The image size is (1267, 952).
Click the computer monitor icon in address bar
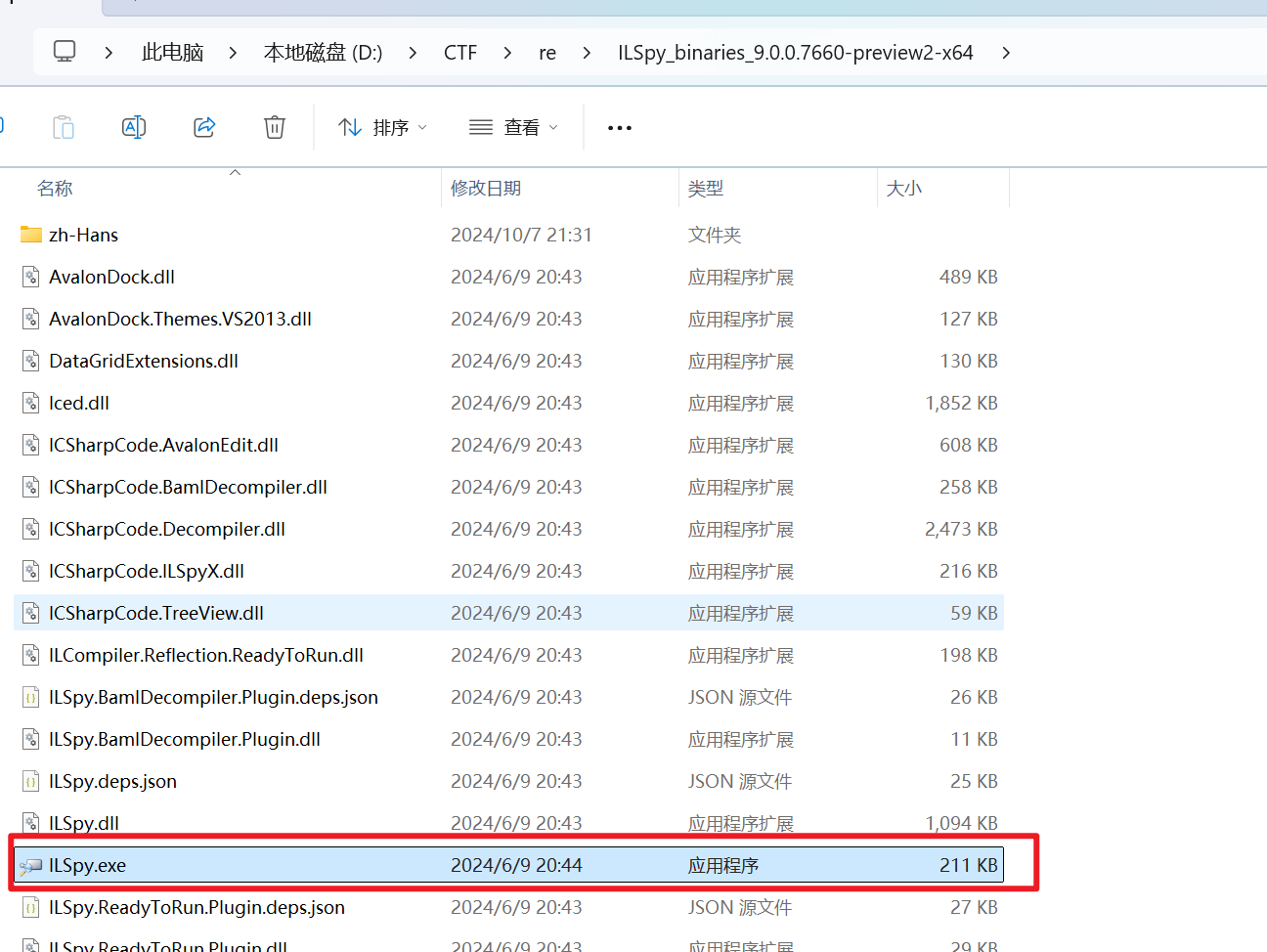click(x=65, y=52)
